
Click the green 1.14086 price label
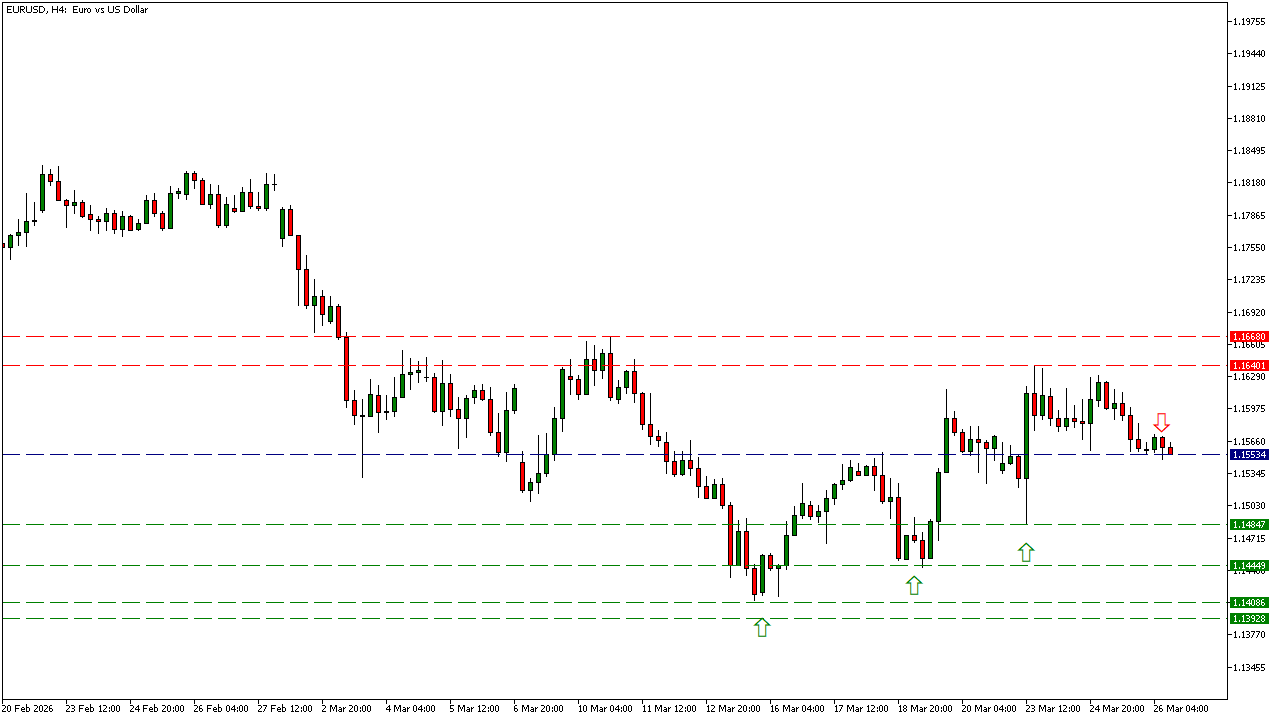1249,603
